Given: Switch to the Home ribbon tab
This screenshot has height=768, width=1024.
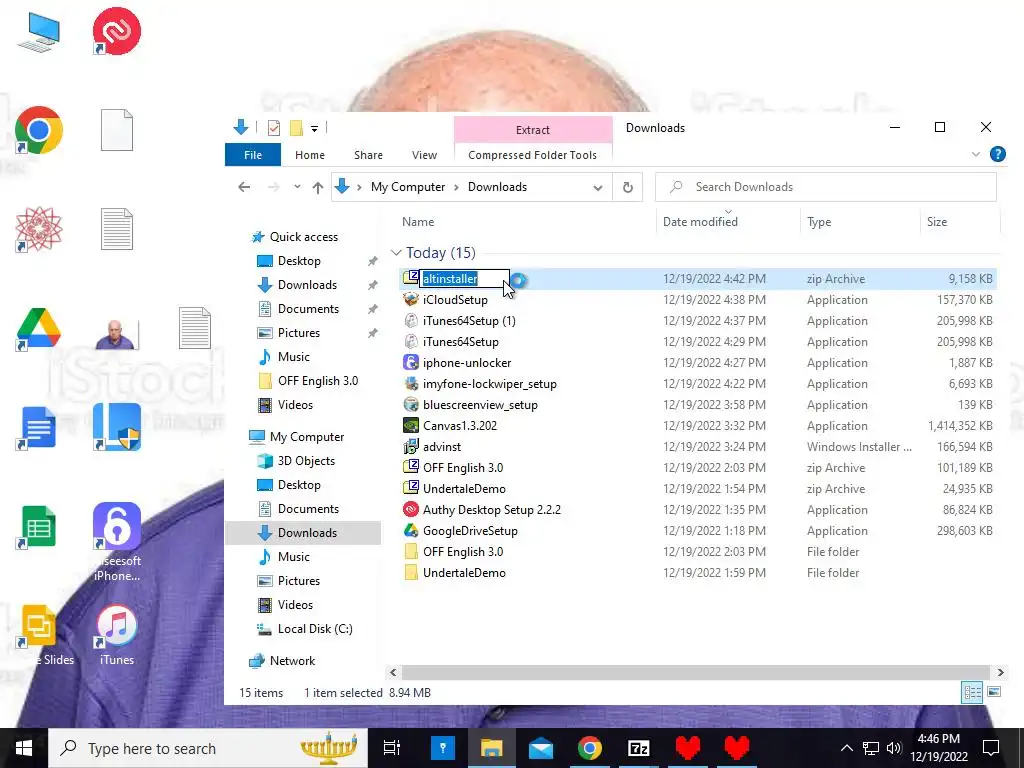Looking at the screenshot, I should [x=310, y=155].
